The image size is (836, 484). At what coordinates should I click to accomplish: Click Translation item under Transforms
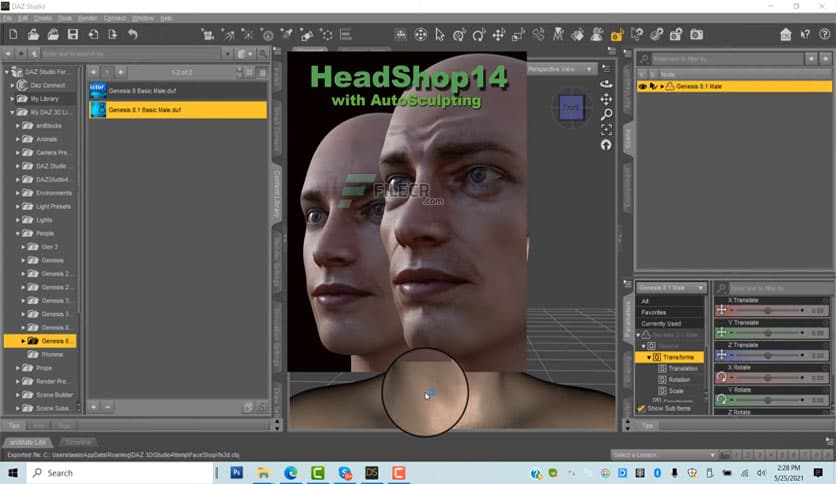point(682,368)
